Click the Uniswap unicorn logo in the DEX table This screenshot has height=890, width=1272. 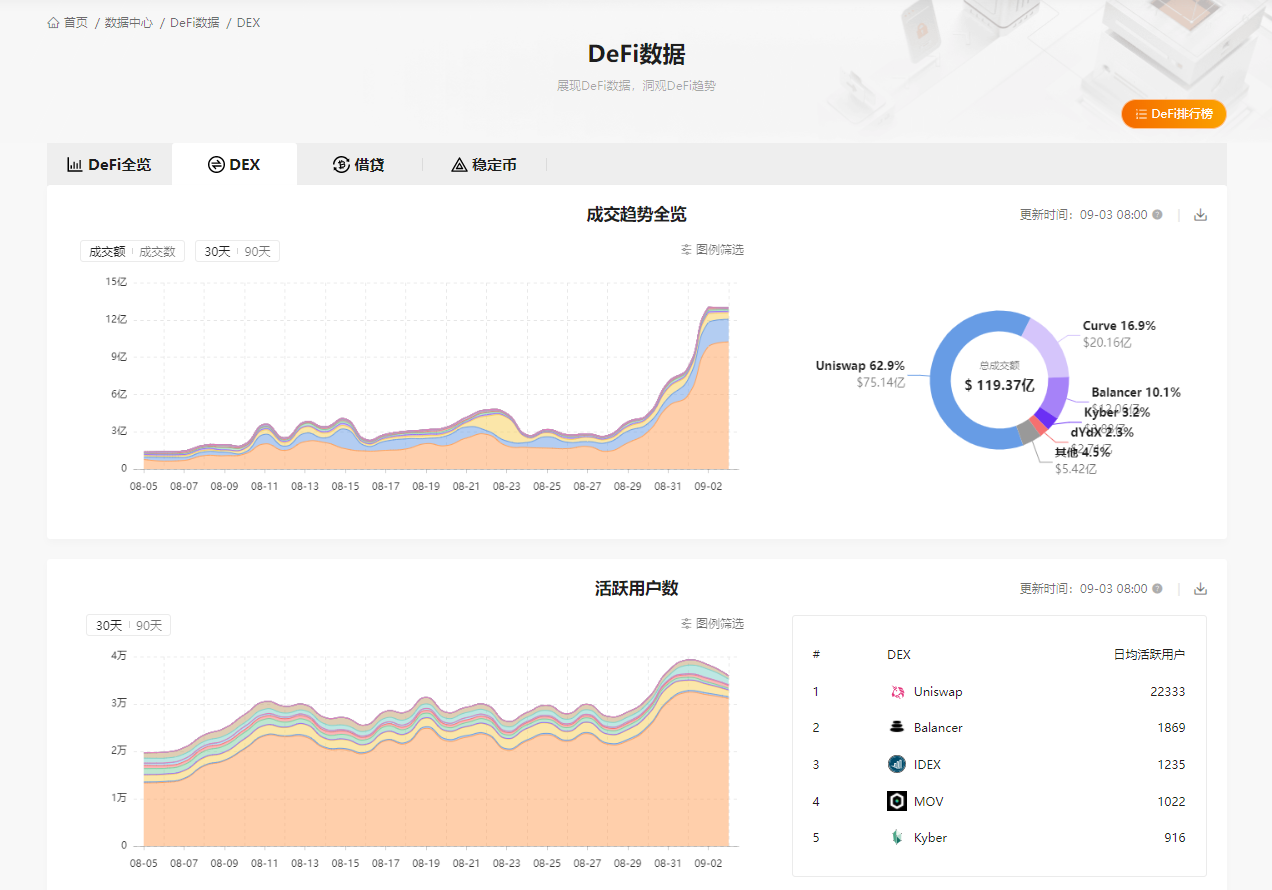point(896,691)
